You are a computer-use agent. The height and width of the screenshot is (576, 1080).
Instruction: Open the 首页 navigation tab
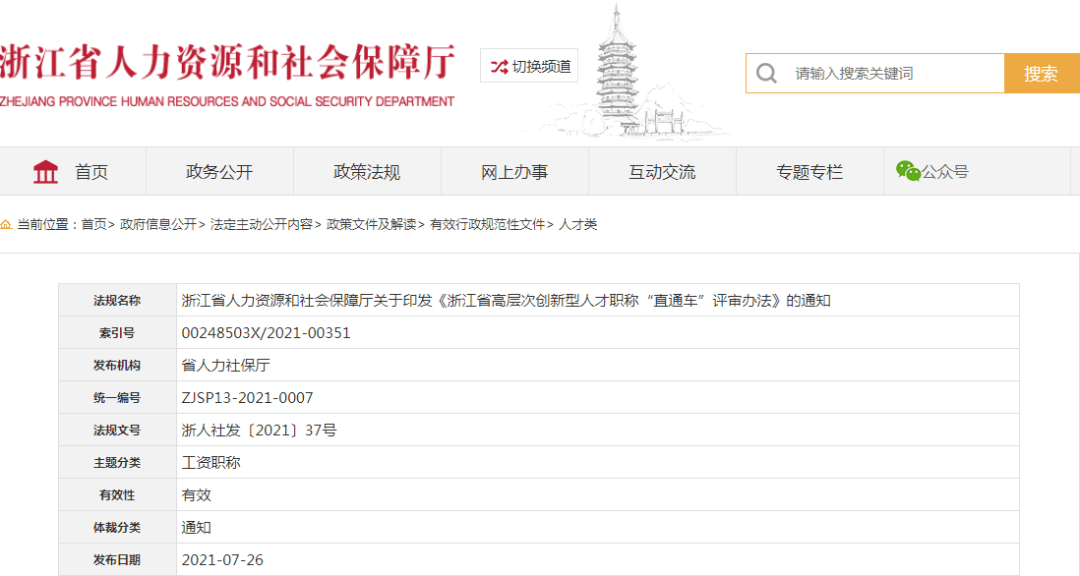(72, 172)
